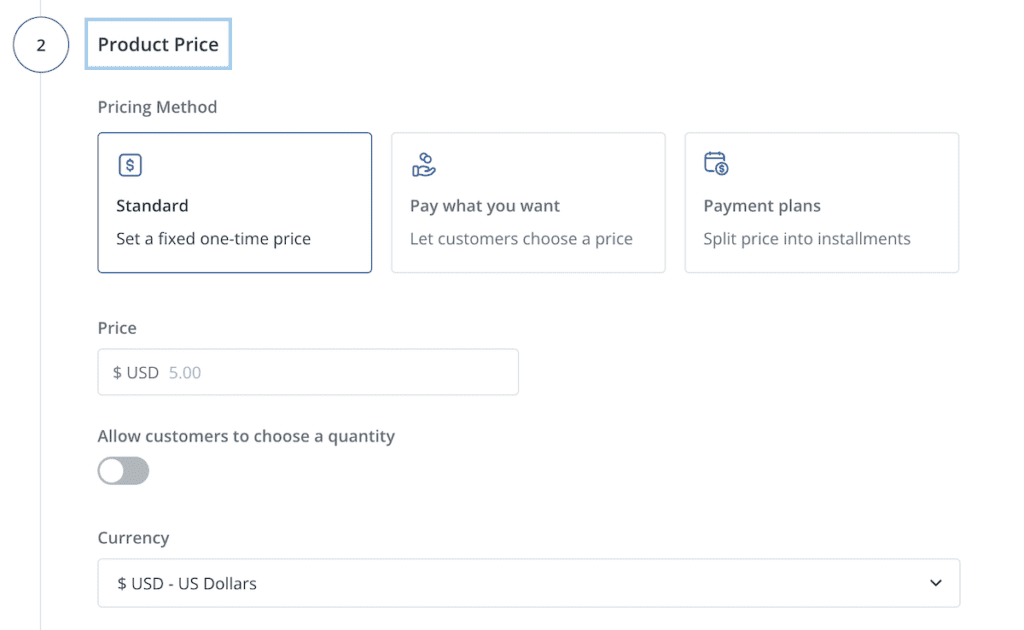The height and width of the screenshot is (630, 1024).
Task: Select the Payment plans pricing option
Action: [x=821, y=202]
